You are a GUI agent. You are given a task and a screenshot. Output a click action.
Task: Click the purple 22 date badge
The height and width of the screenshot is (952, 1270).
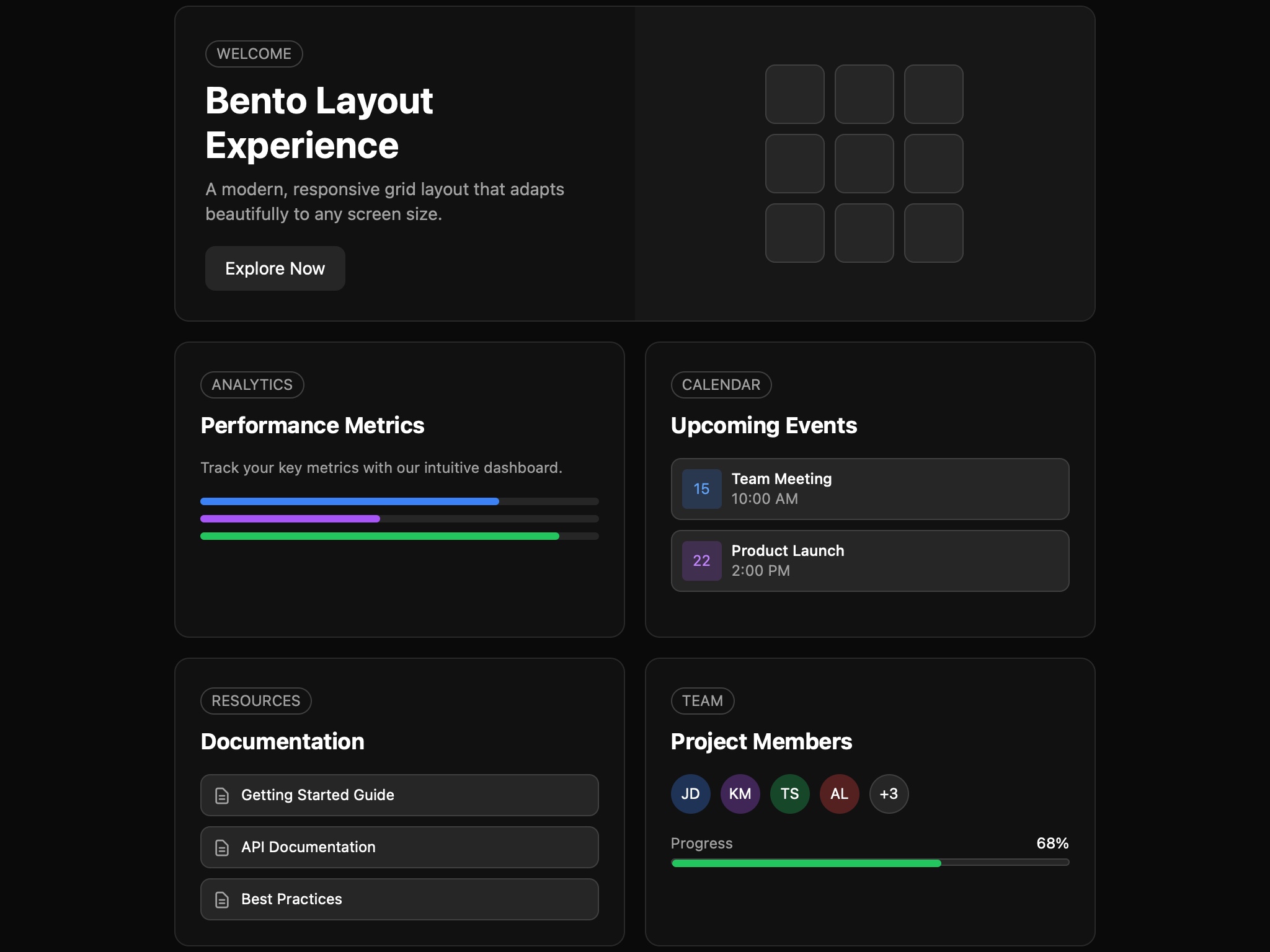tap(701, 561)
